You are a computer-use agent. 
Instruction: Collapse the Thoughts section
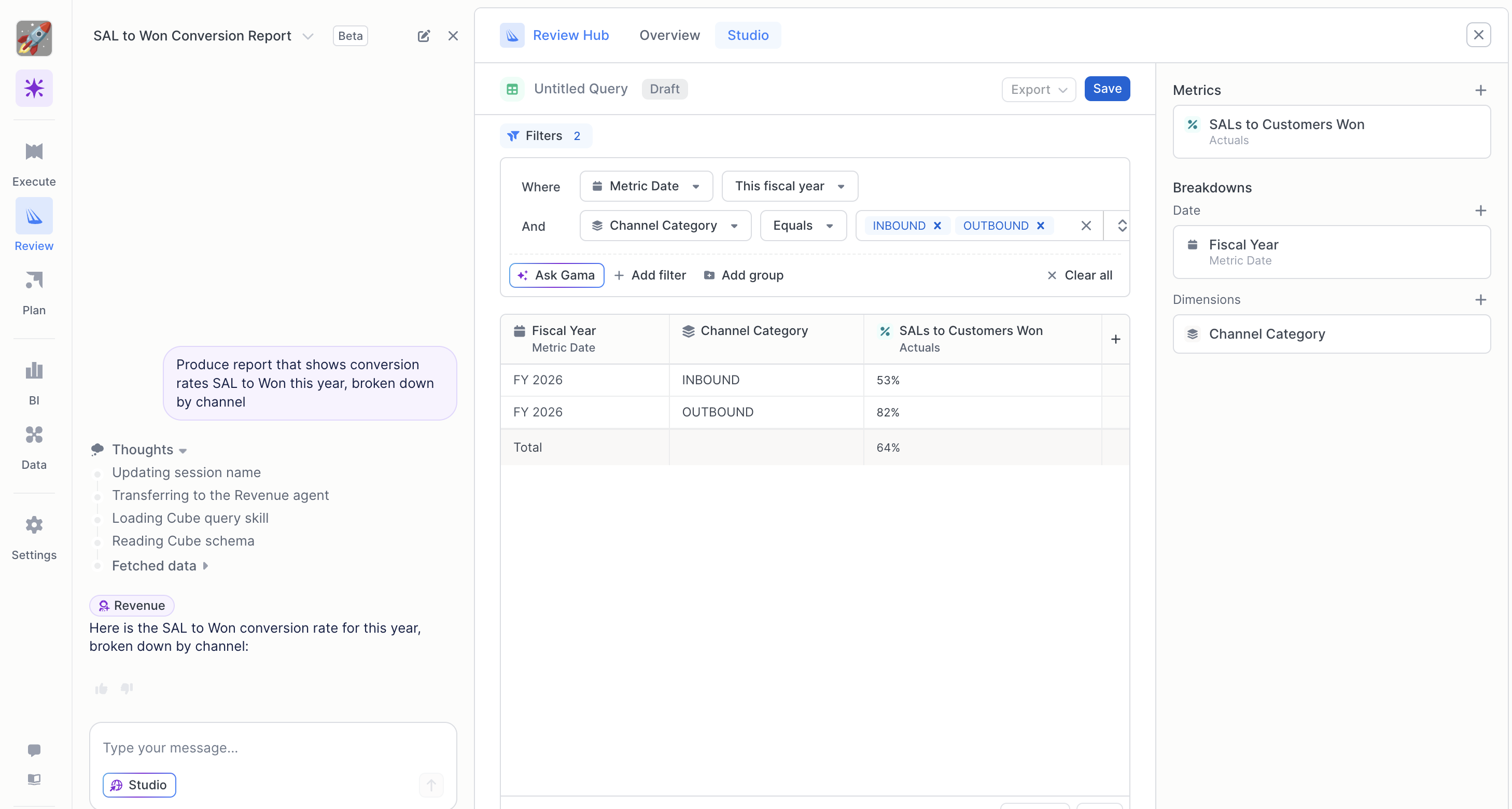[183, 450]
